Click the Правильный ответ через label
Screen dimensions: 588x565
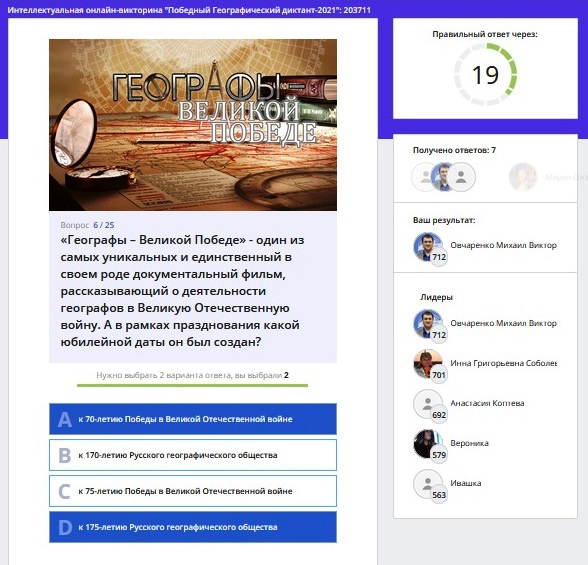pos(485,34)
